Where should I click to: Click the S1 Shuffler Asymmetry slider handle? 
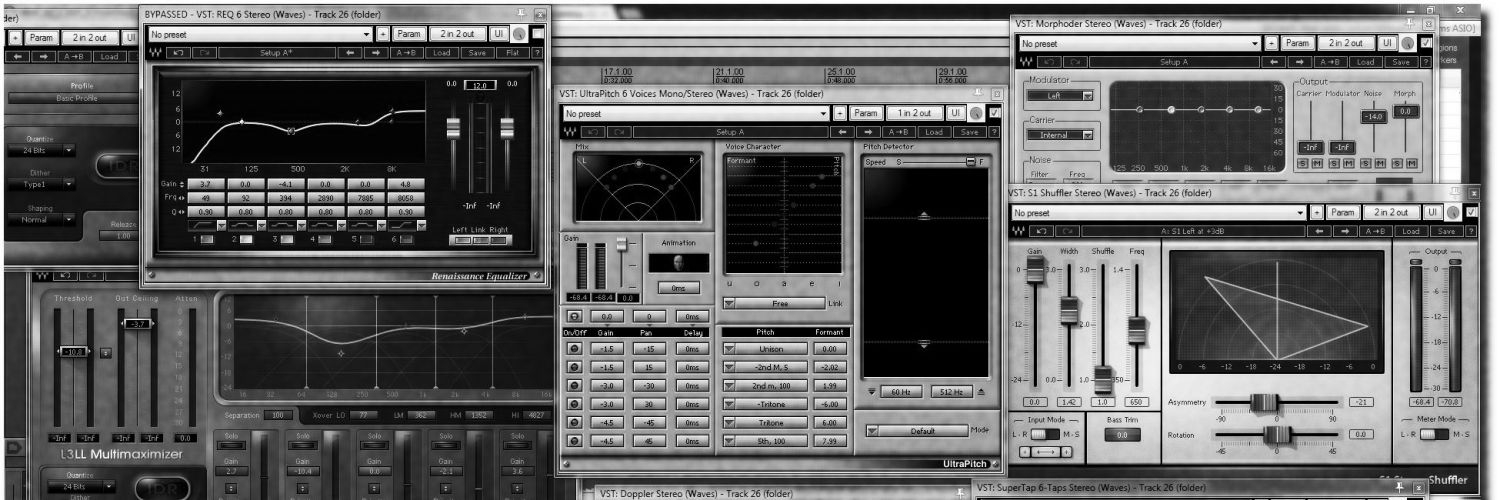[x=1263, y=402]
